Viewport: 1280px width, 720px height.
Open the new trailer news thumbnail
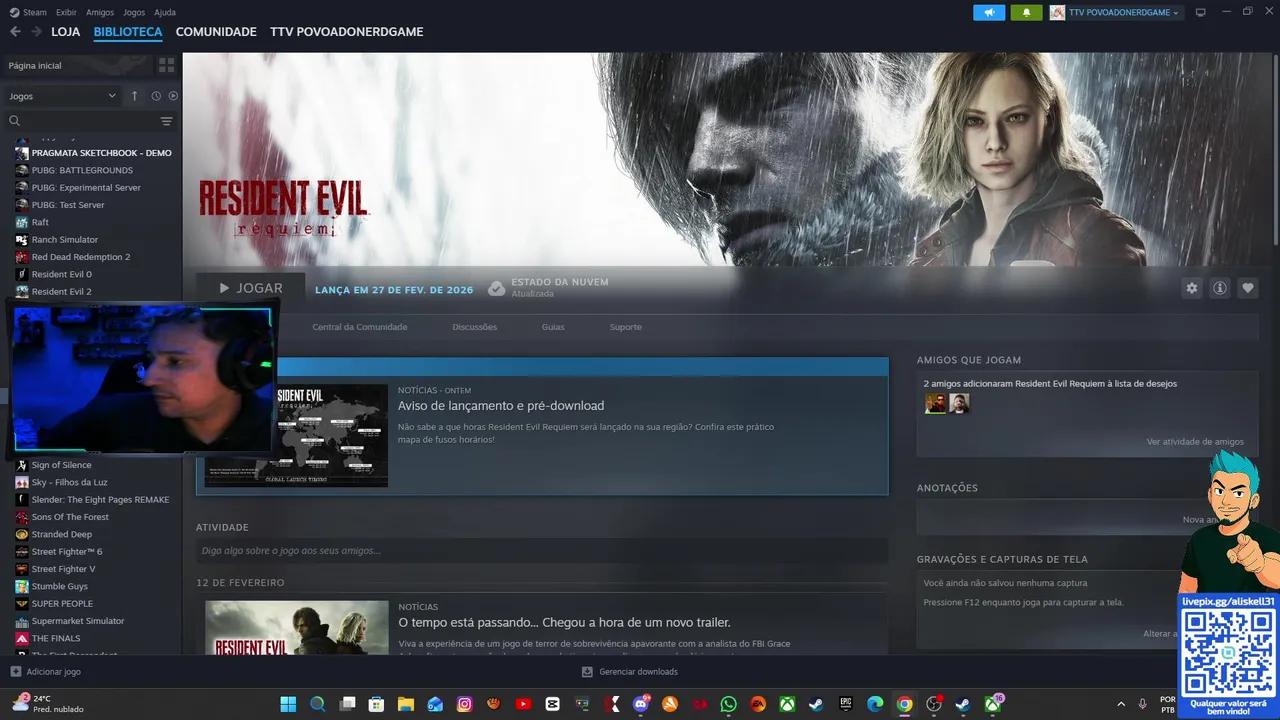[x=297, y=627]
